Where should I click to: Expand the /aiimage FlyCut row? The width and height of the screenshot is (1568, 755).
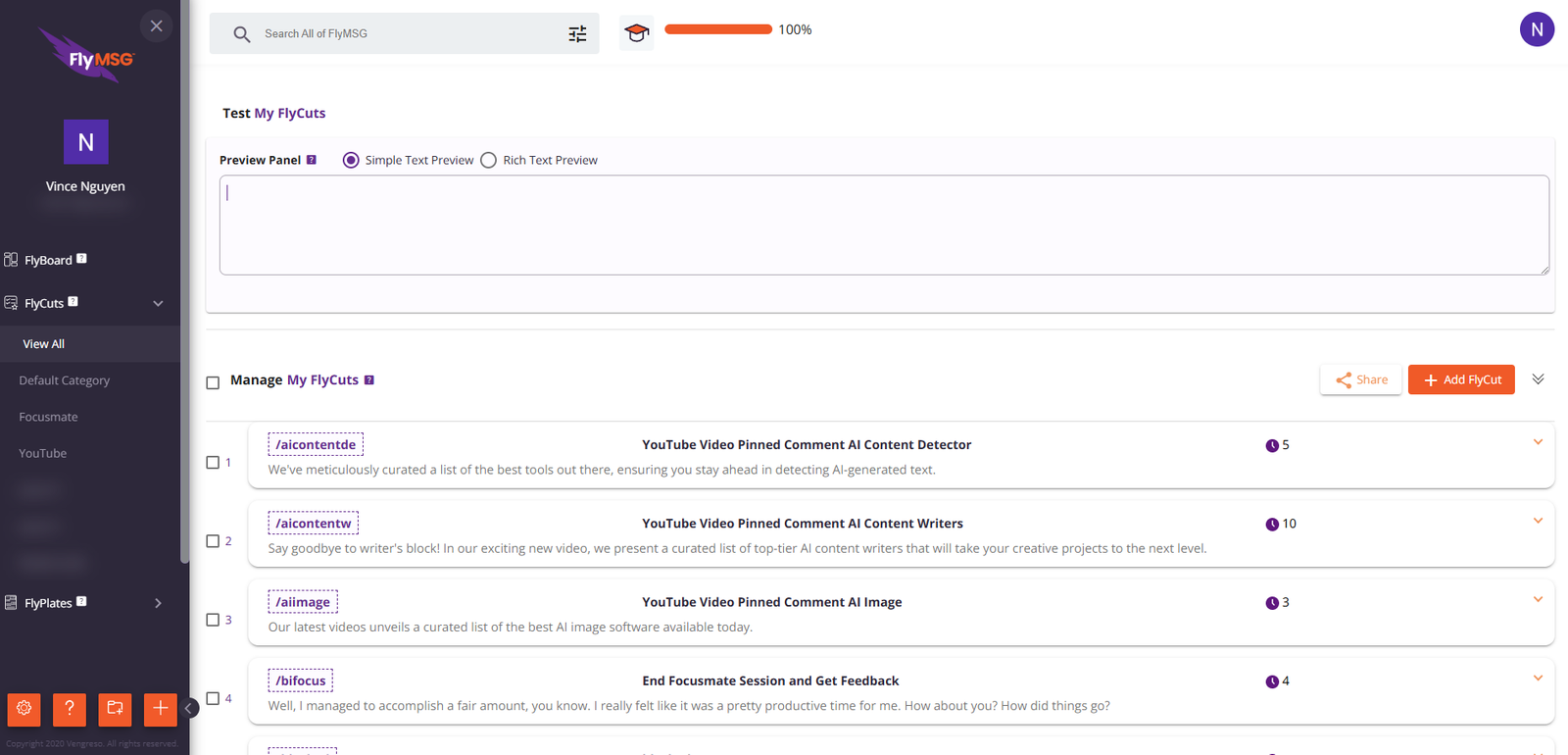pyautogui.click(x=1538, y=599)
